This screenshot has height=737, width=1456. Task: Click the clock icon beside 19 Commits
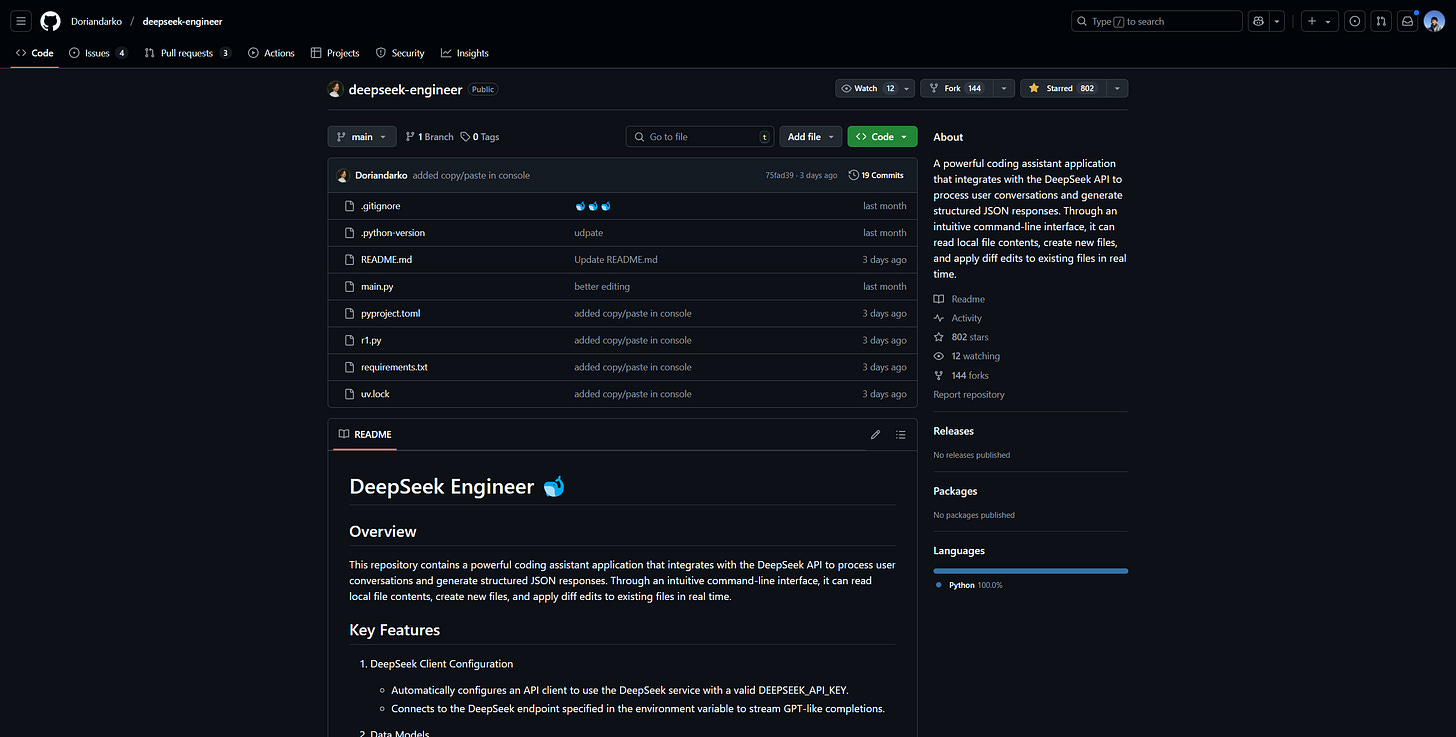point(853,175)
